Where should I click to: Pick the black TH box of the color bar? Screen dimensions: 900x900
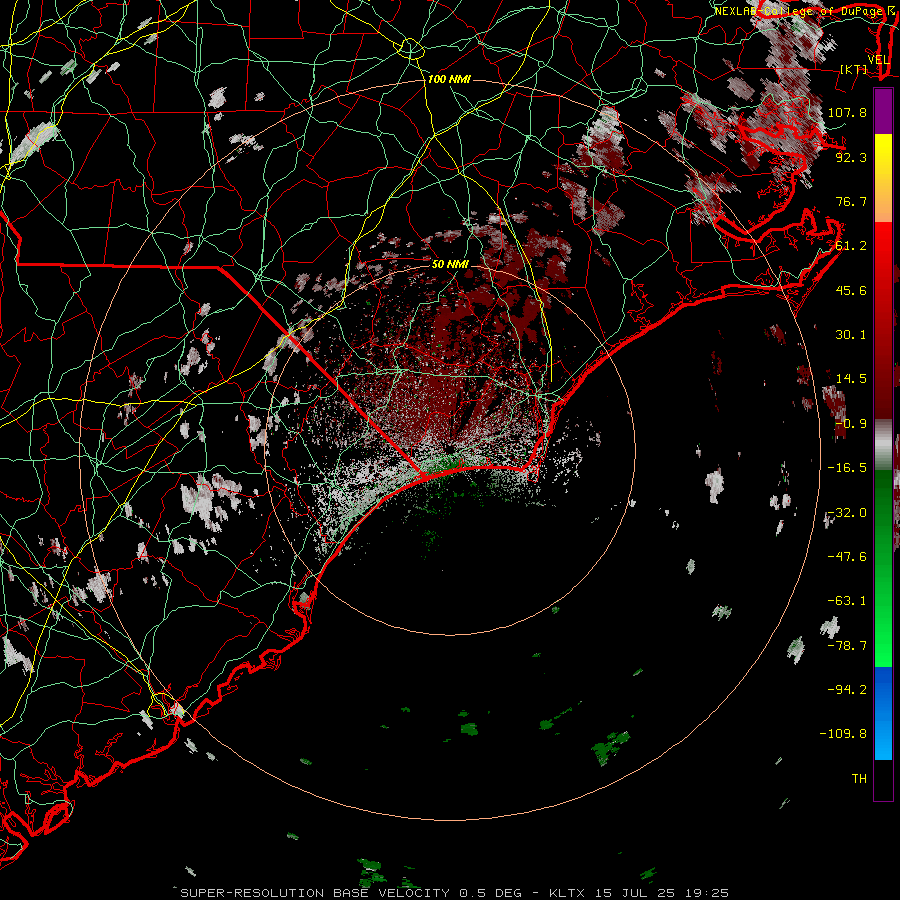(883, 779)
